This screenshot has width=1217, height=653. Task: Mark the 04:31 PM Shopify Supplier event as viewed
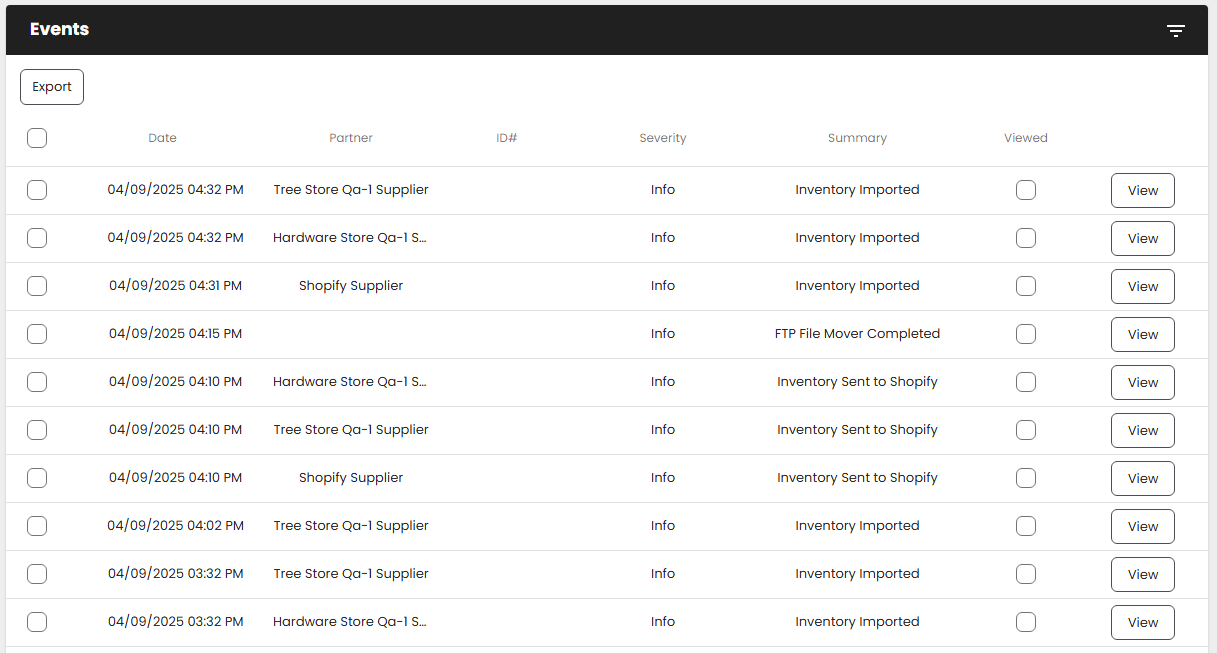click(x=1025, y=286)
